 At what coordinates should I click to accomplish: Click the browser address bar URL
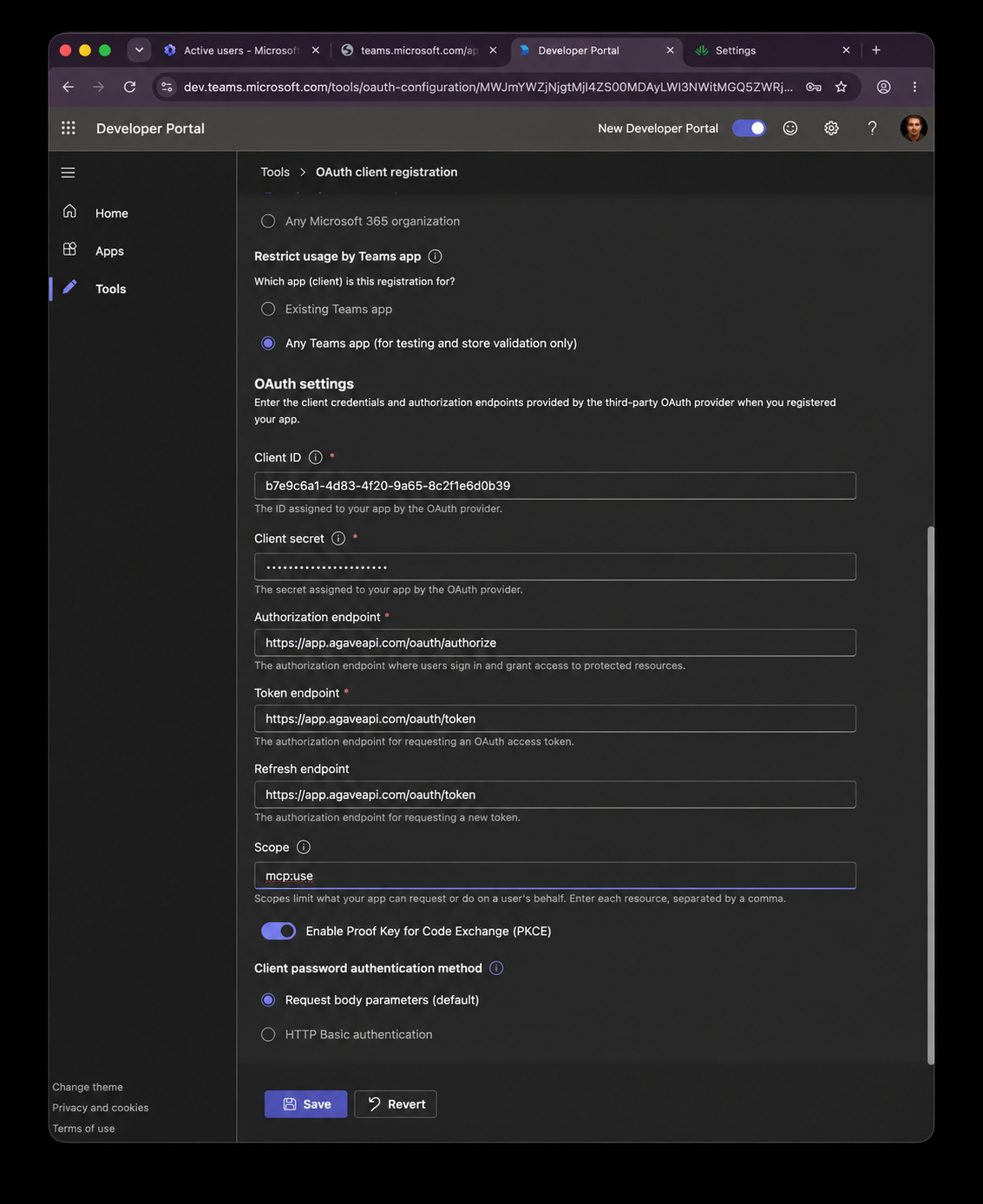[488, 87]
